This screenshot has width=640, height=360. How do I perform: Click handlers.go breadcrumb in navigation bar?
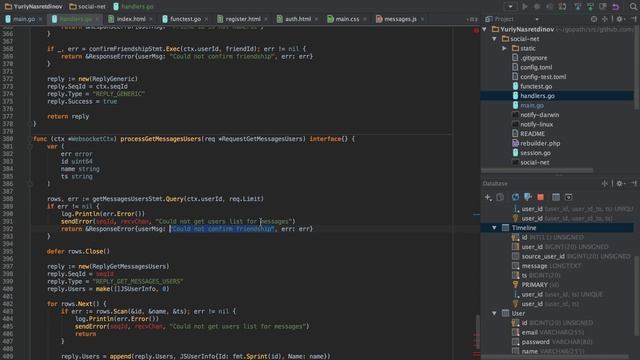133,7
